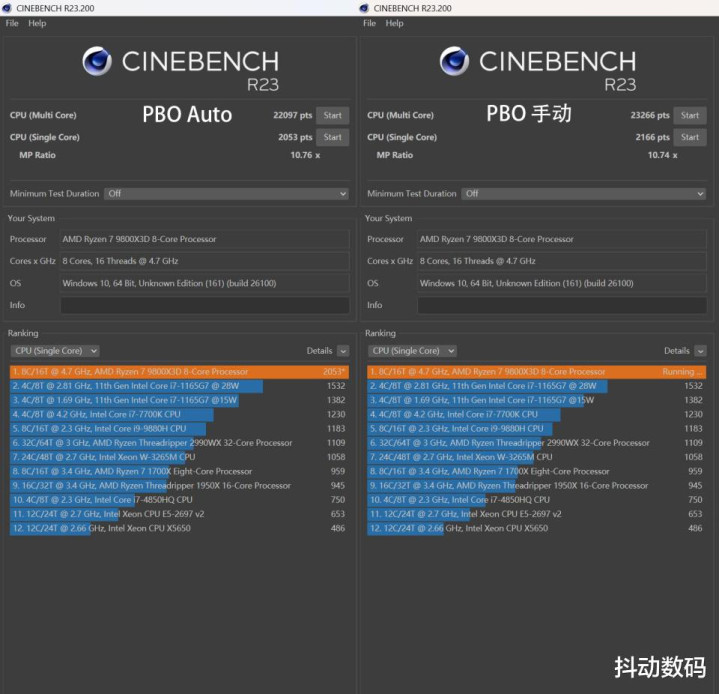This screenshot has height=694, width=719.
Task: Open File menu in right Cinebench window
Action: 369,23
